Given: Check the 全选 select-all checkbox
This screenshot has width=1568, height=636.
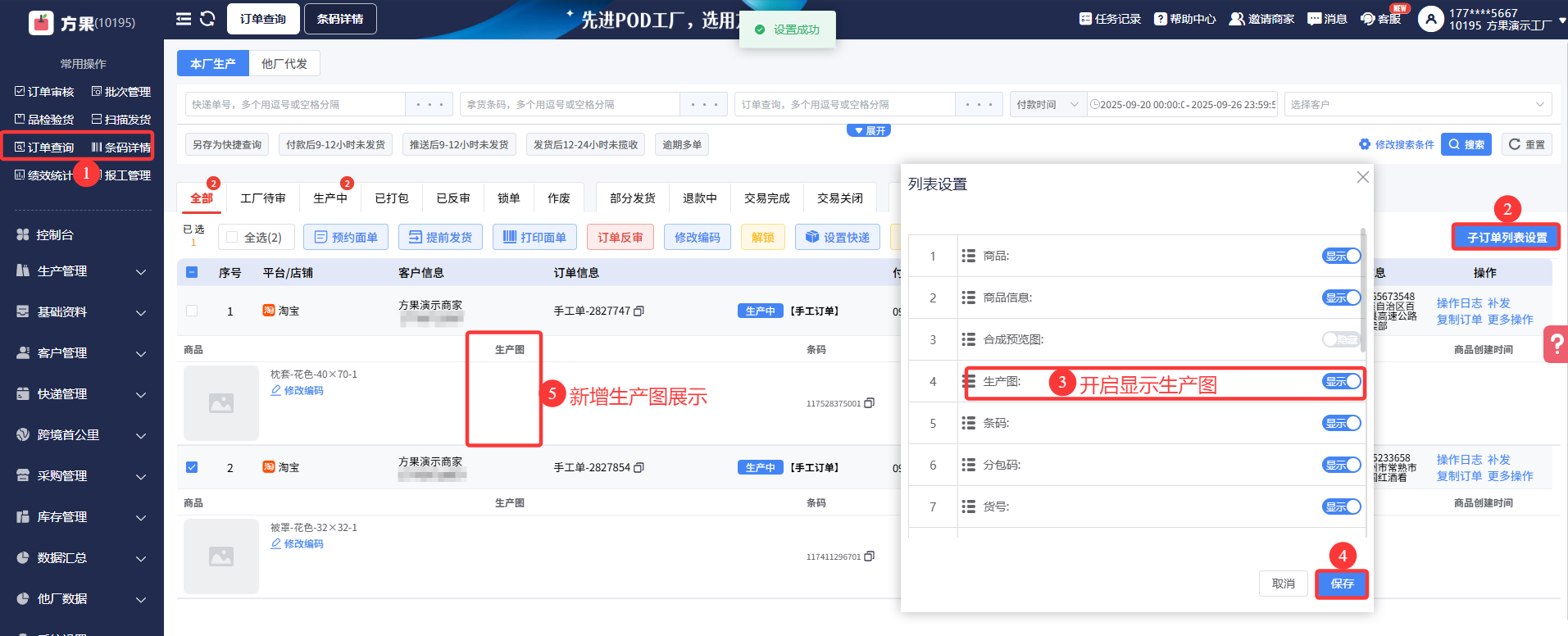Looking at the screenshot, I should (x=232, y=238).
